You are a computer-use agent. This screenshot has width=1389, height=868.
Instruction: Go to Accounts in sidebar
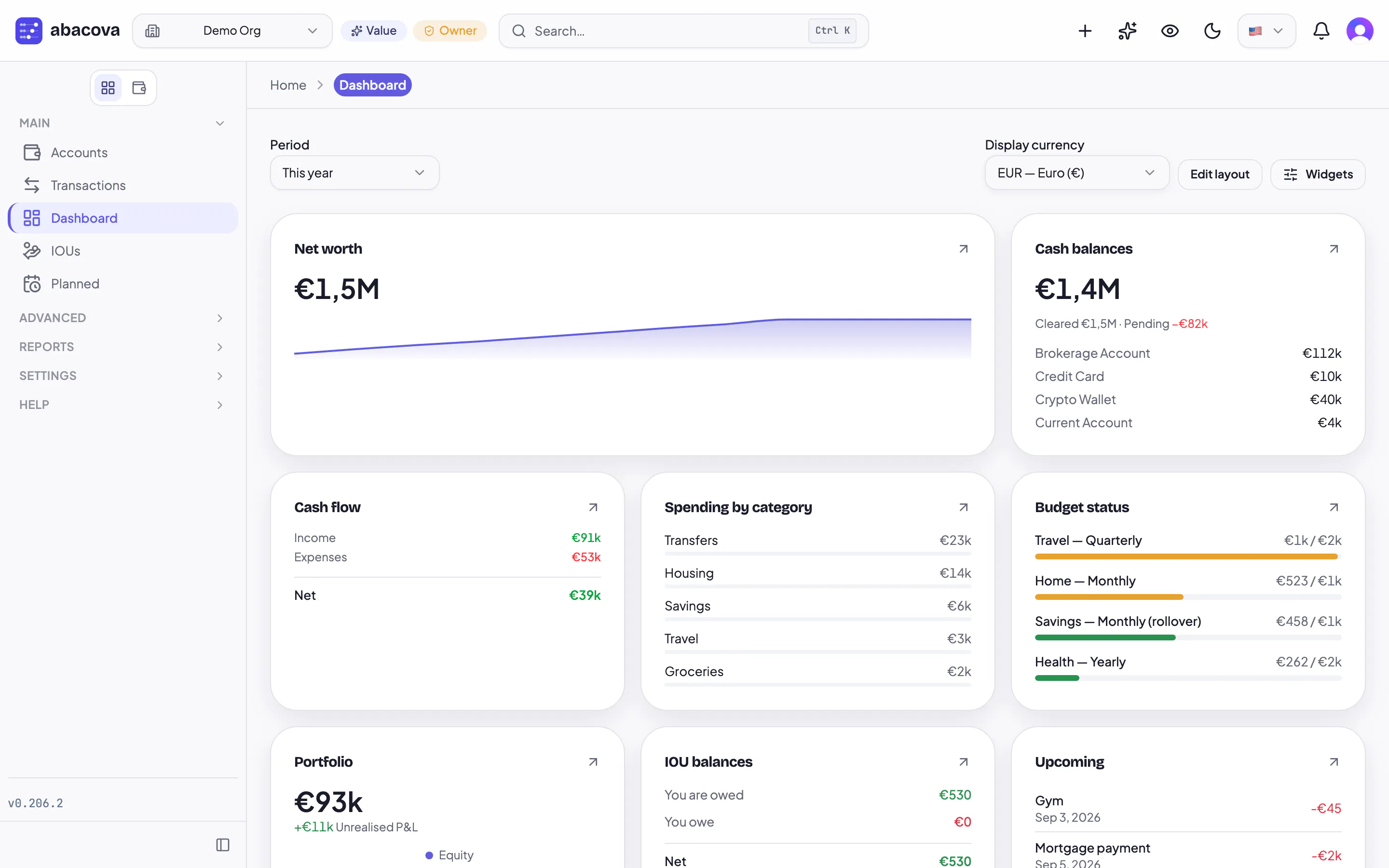123,153
